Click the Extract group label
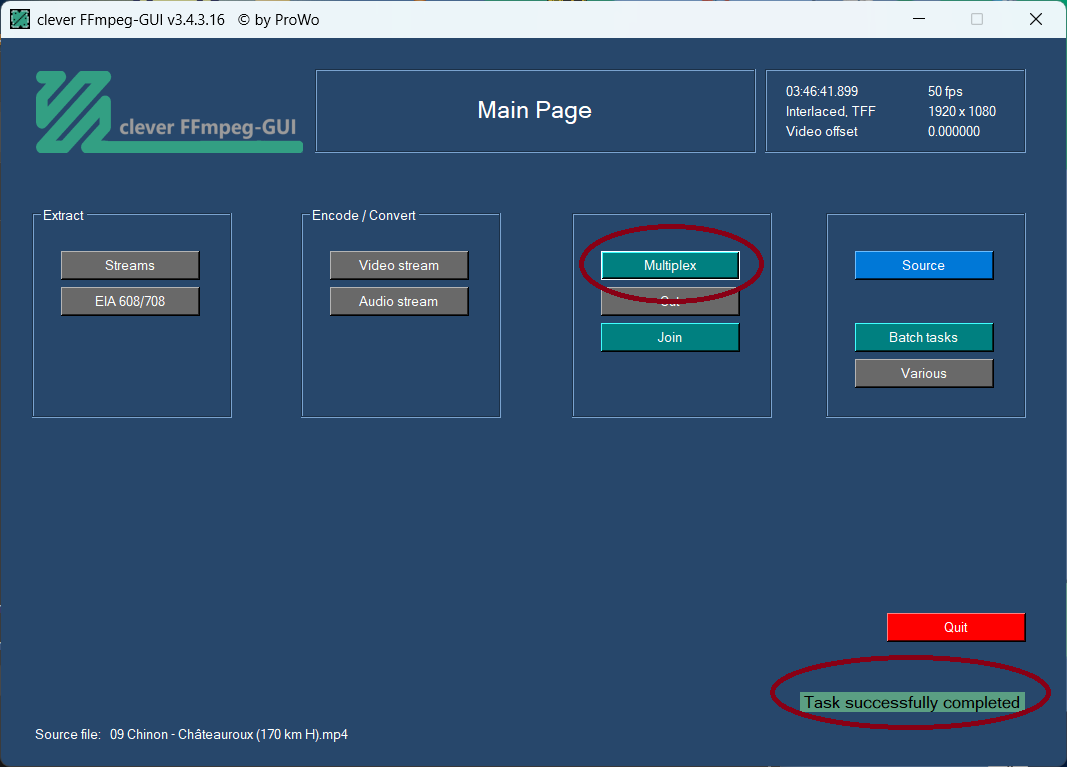 coord(63,215)
